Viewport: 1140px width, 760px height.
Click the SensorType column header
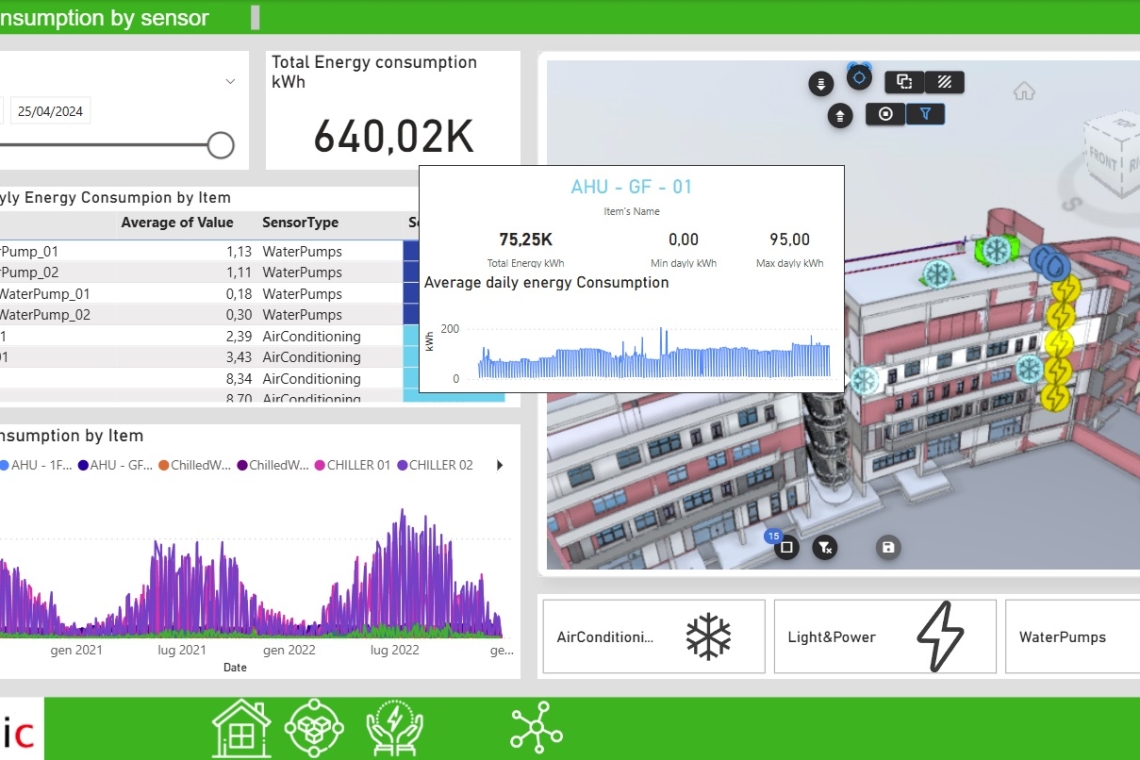pyautogui.click(x=300, y=223)
